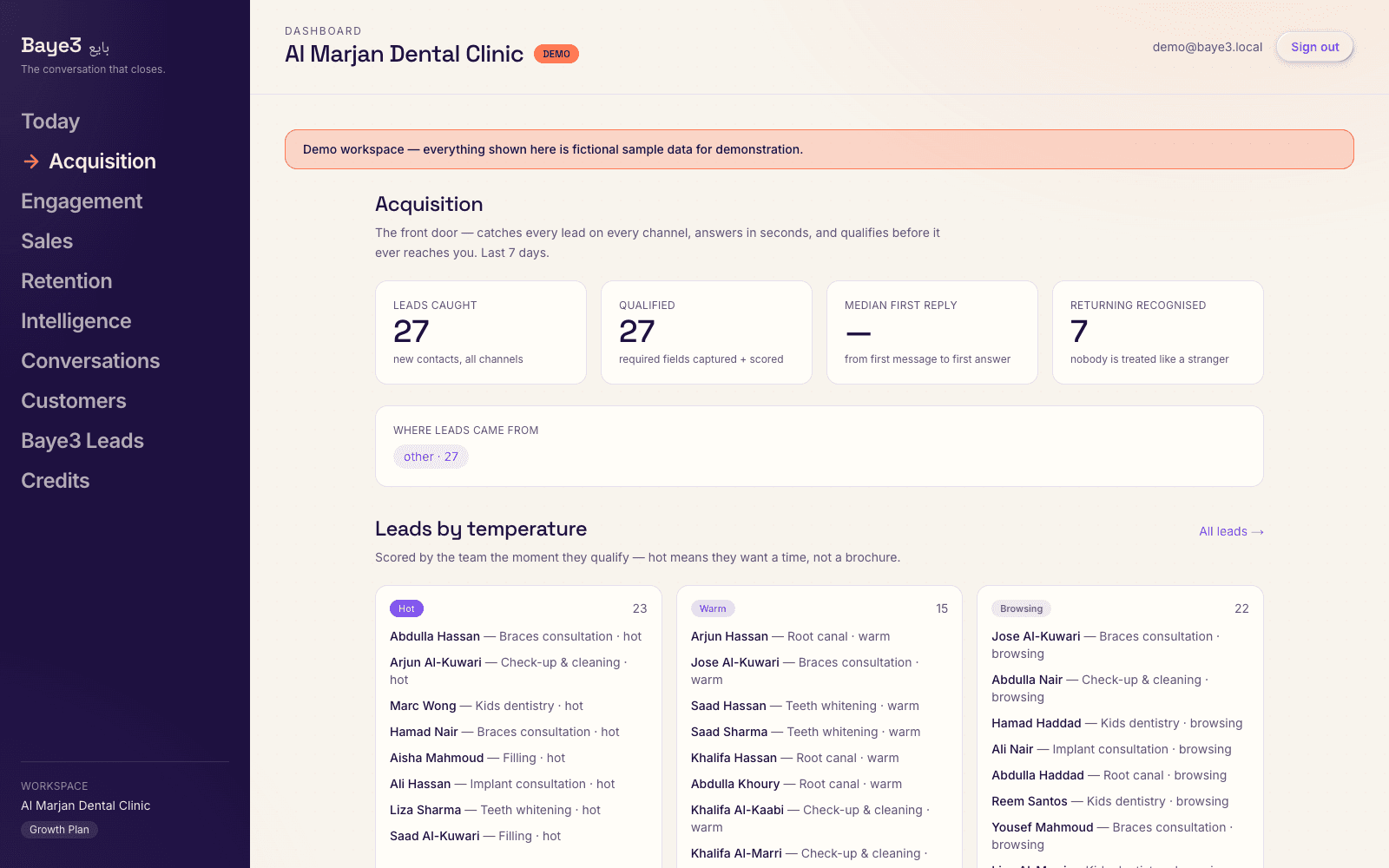Click the "Leads by temperature" heading
The image size is (1389, 868).
[x=481, y=529]
